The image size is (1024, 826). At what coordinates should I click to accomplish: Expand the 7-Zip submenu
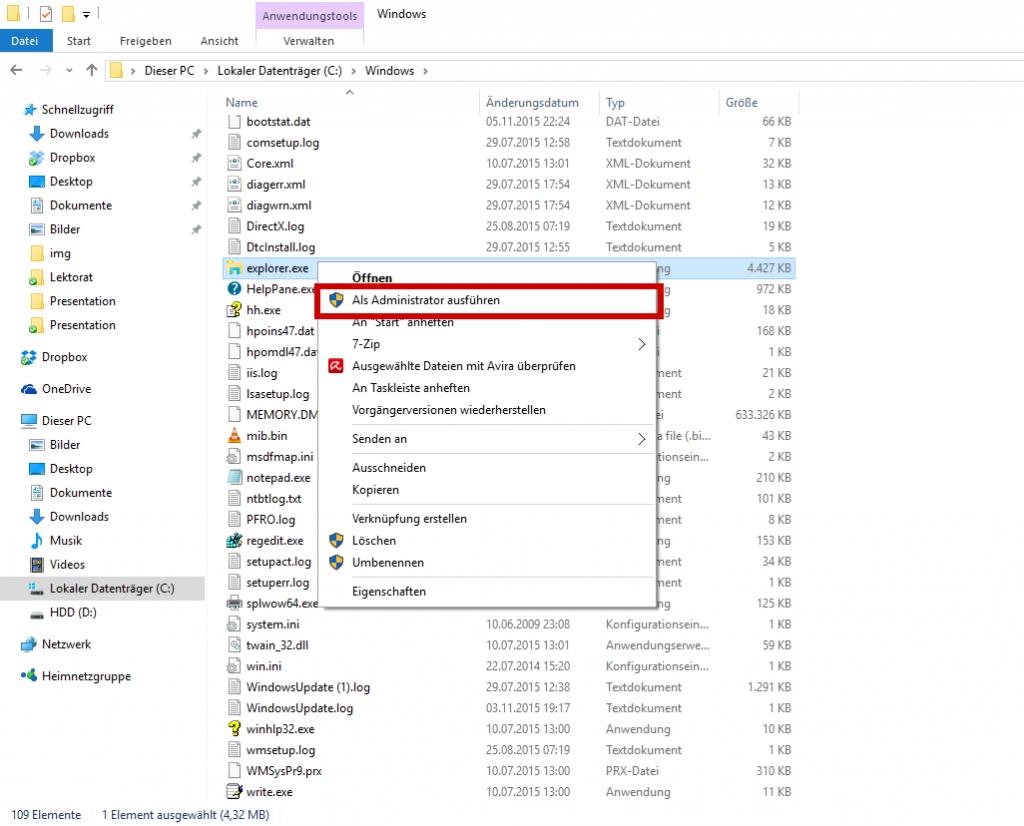641,344
